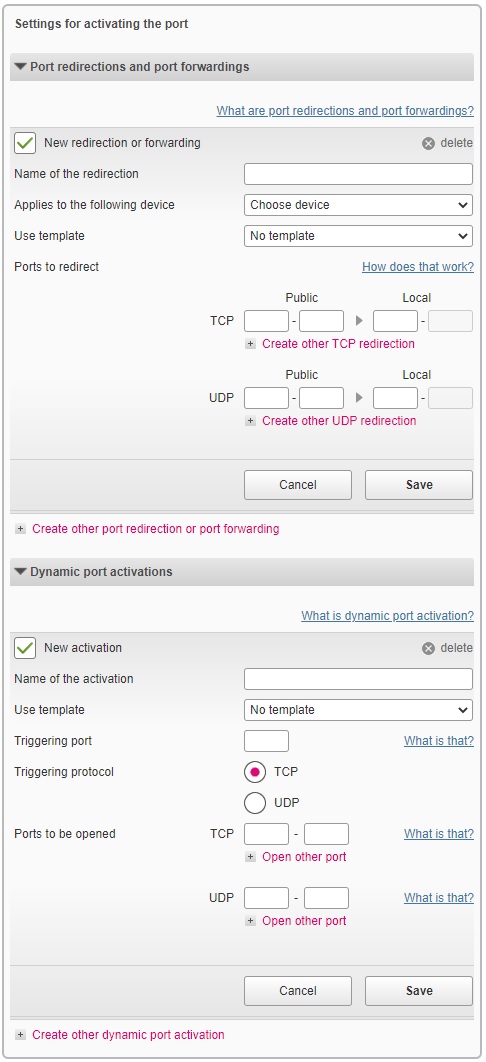Click plus icon beside Create other port redirection
This screenshot has width=486, height=1062.
pos(20,529)
